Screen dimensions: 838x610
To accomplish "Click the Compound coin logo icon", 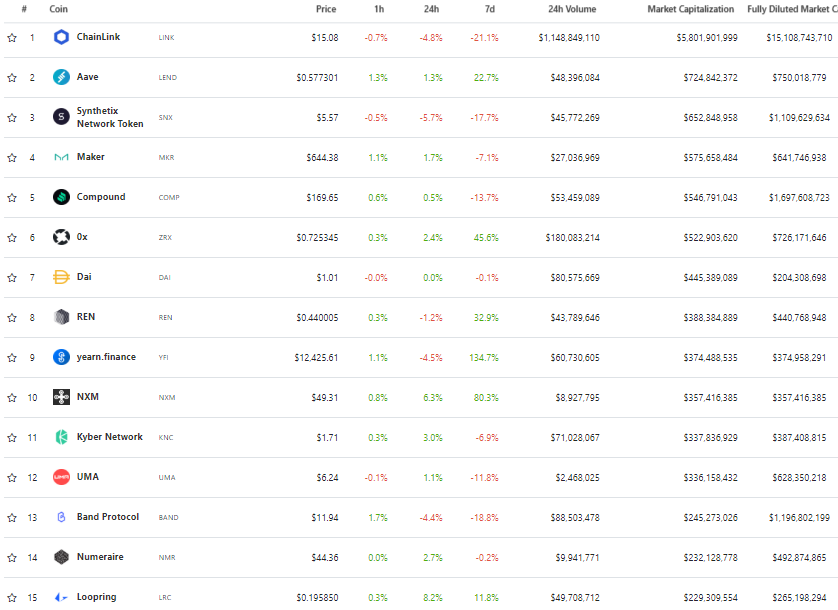I will click(x=61, y=197).
